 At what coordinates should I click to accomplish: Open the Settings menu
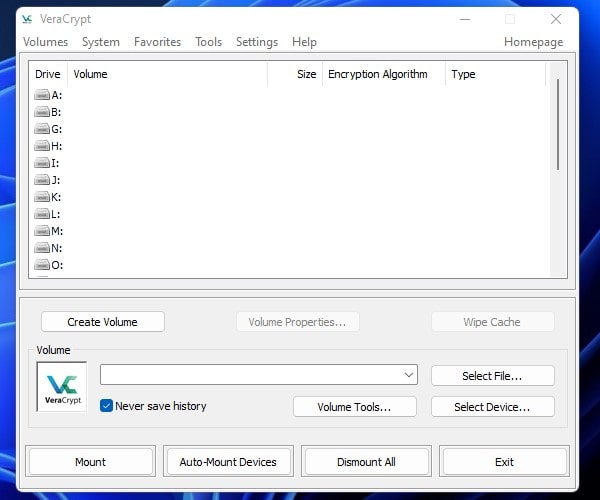257,42
